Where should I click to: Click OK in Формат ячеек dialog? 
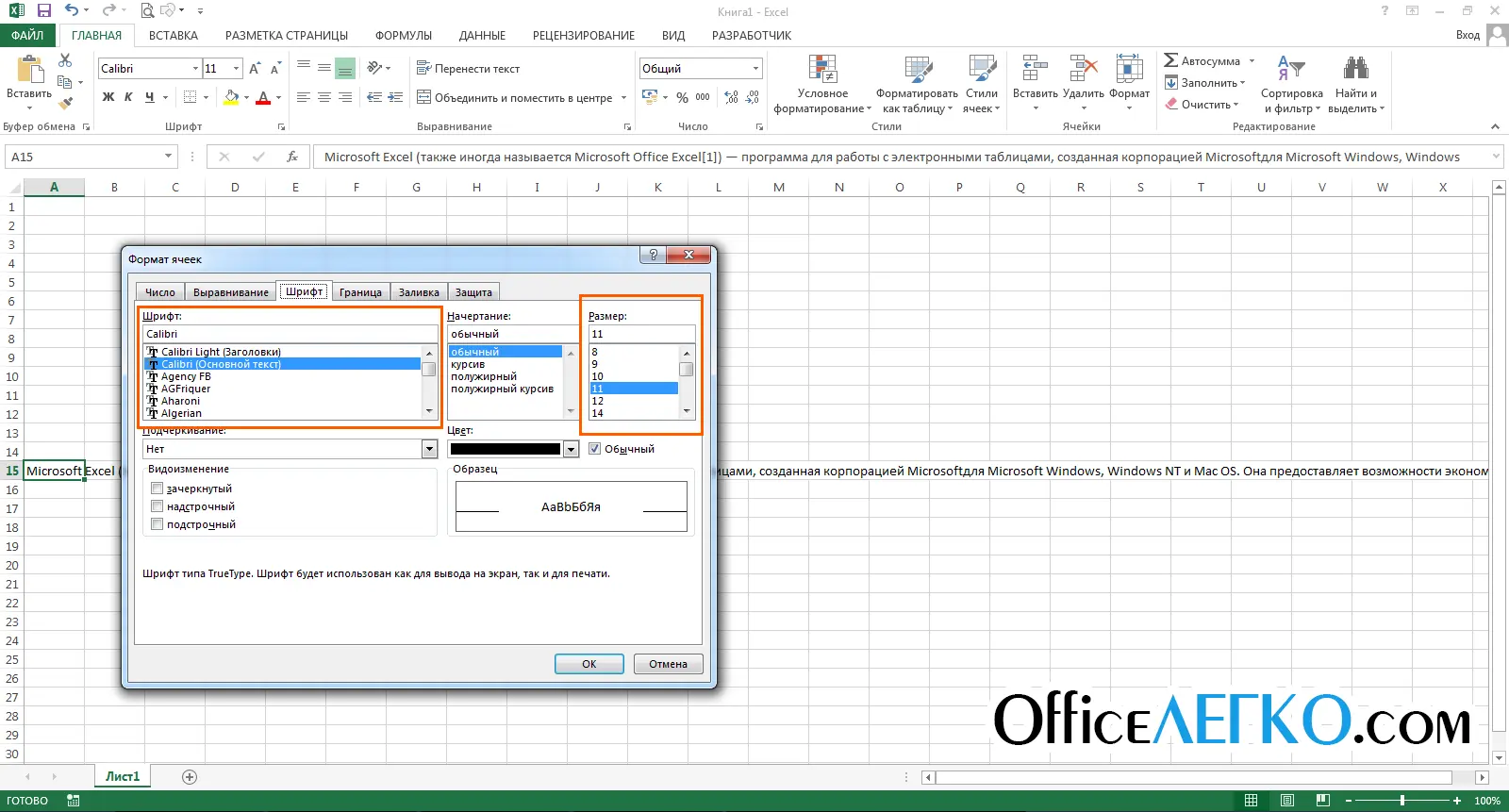pyautogui.click(x=589, y=664)
